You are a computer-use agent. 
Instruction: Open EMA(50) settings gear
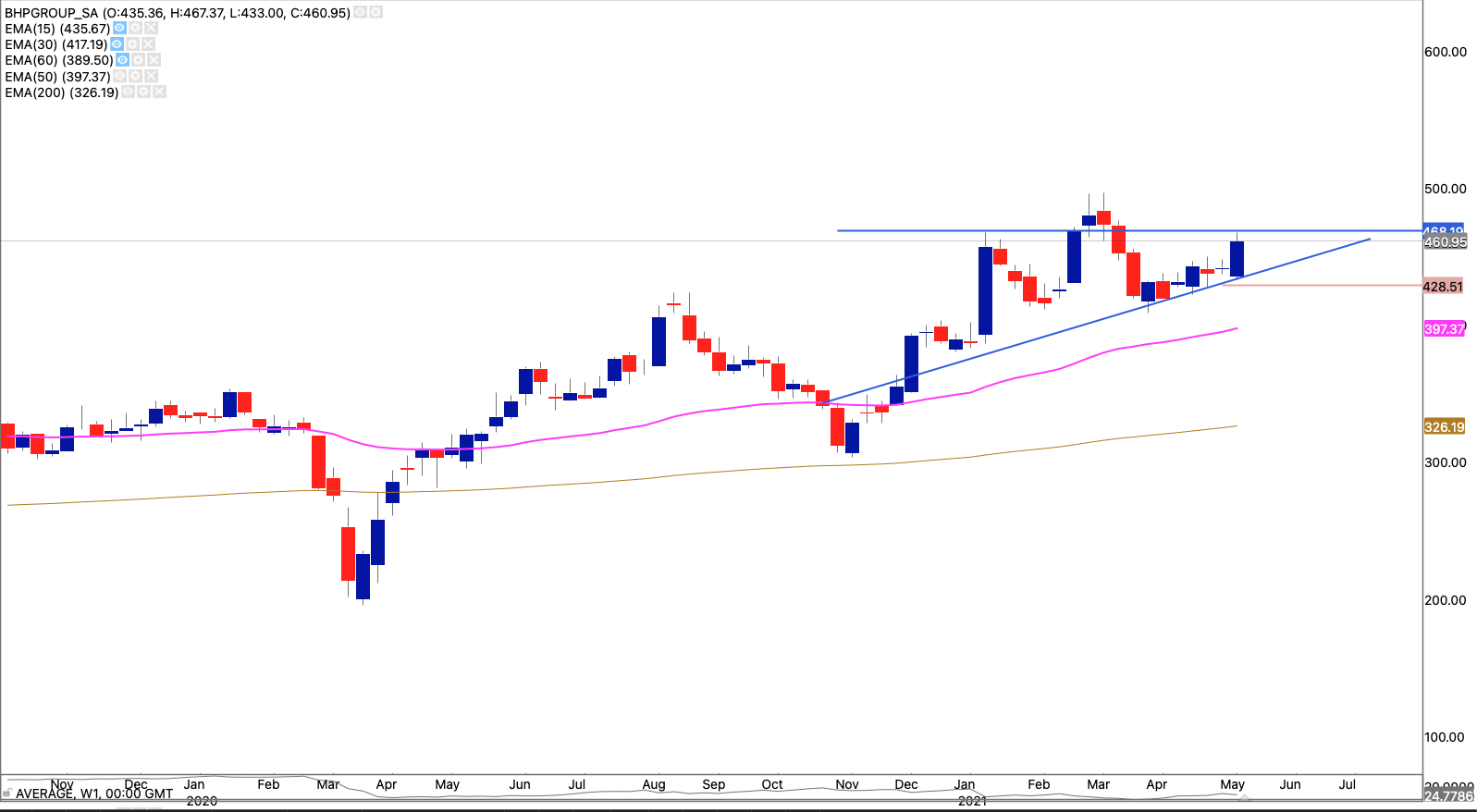click(x=135, y=76)
